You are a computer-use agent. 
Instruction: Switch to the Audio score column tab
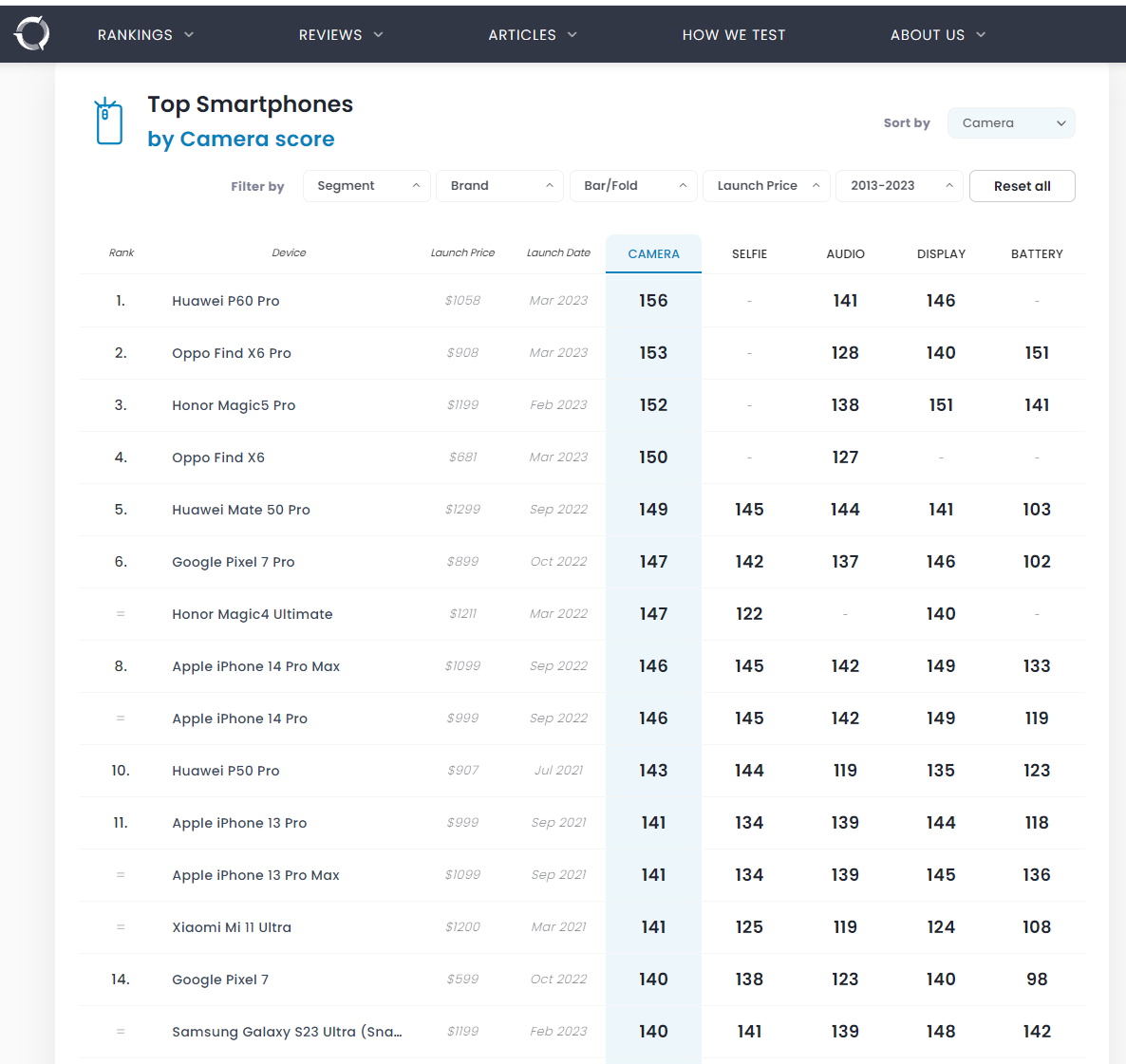845,254
